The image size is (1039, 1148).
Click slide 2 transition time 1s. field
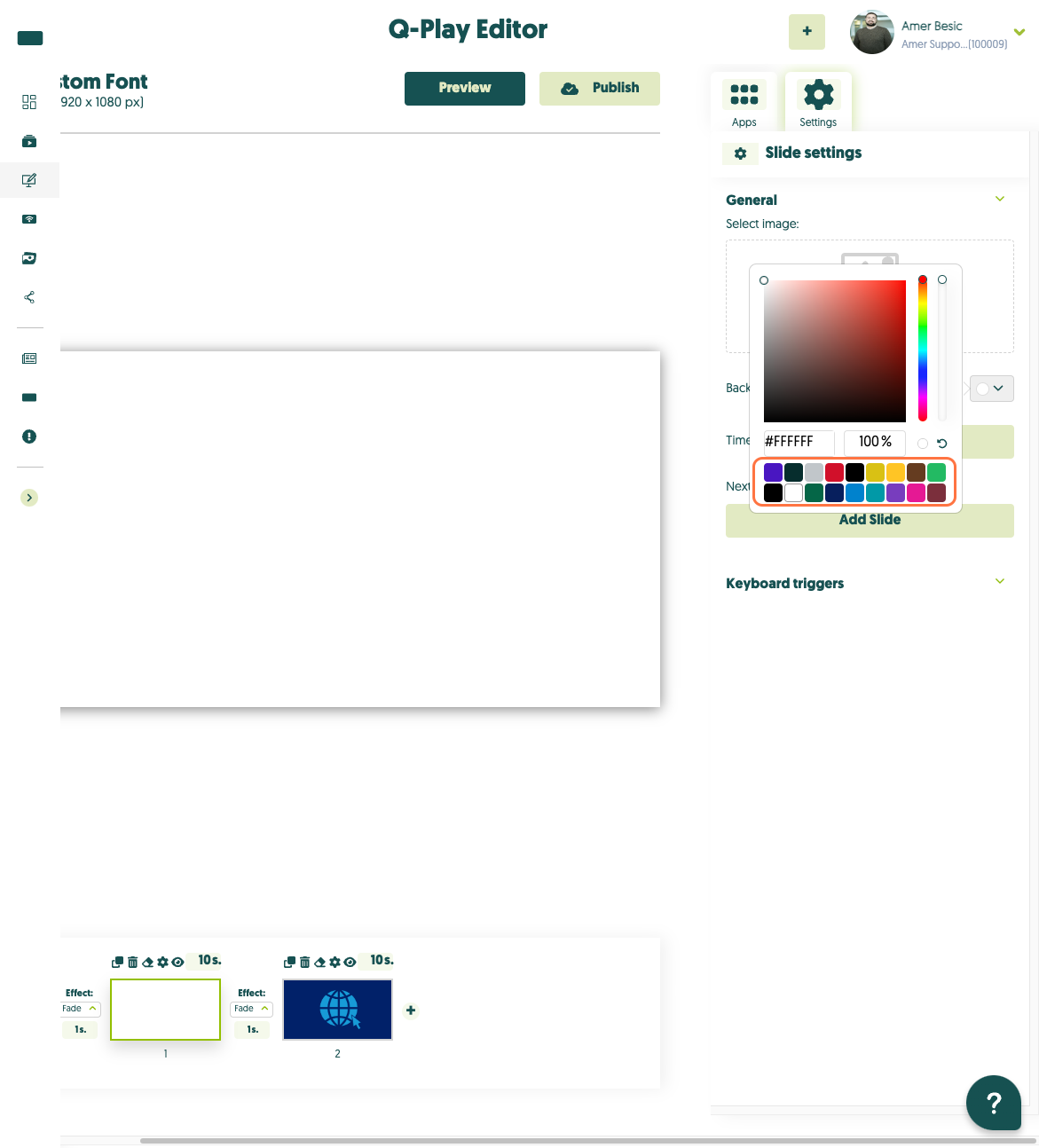(x=253, y=1030)
